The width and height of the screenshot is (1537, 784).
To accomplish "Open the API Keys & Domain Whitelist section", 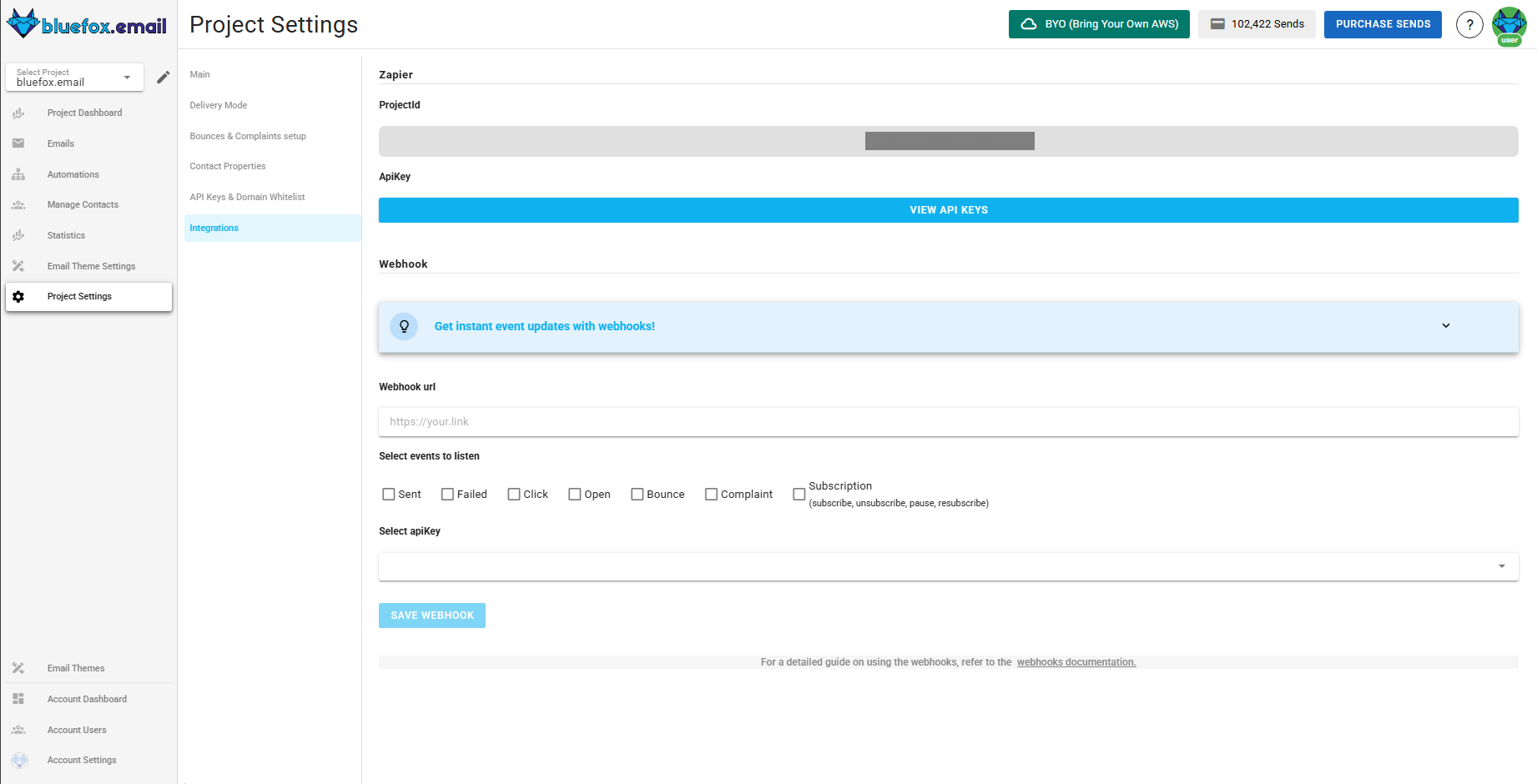I will tap(247, 197).
